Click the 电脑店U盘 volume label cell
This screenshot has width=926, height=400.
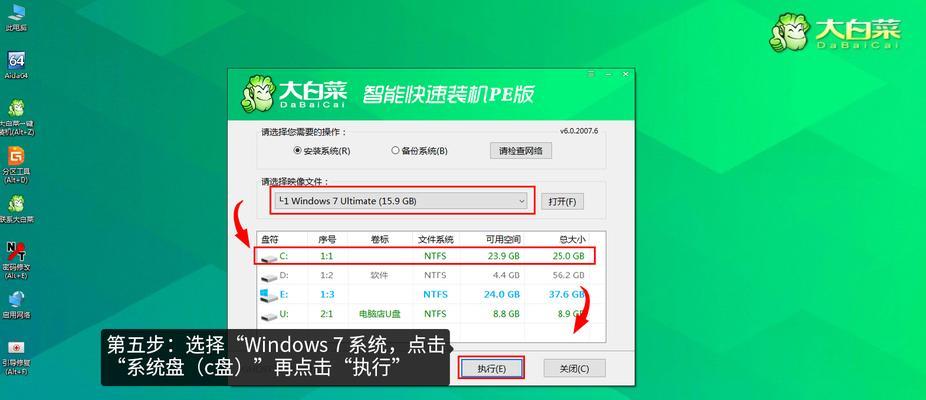tap(379, 314)
